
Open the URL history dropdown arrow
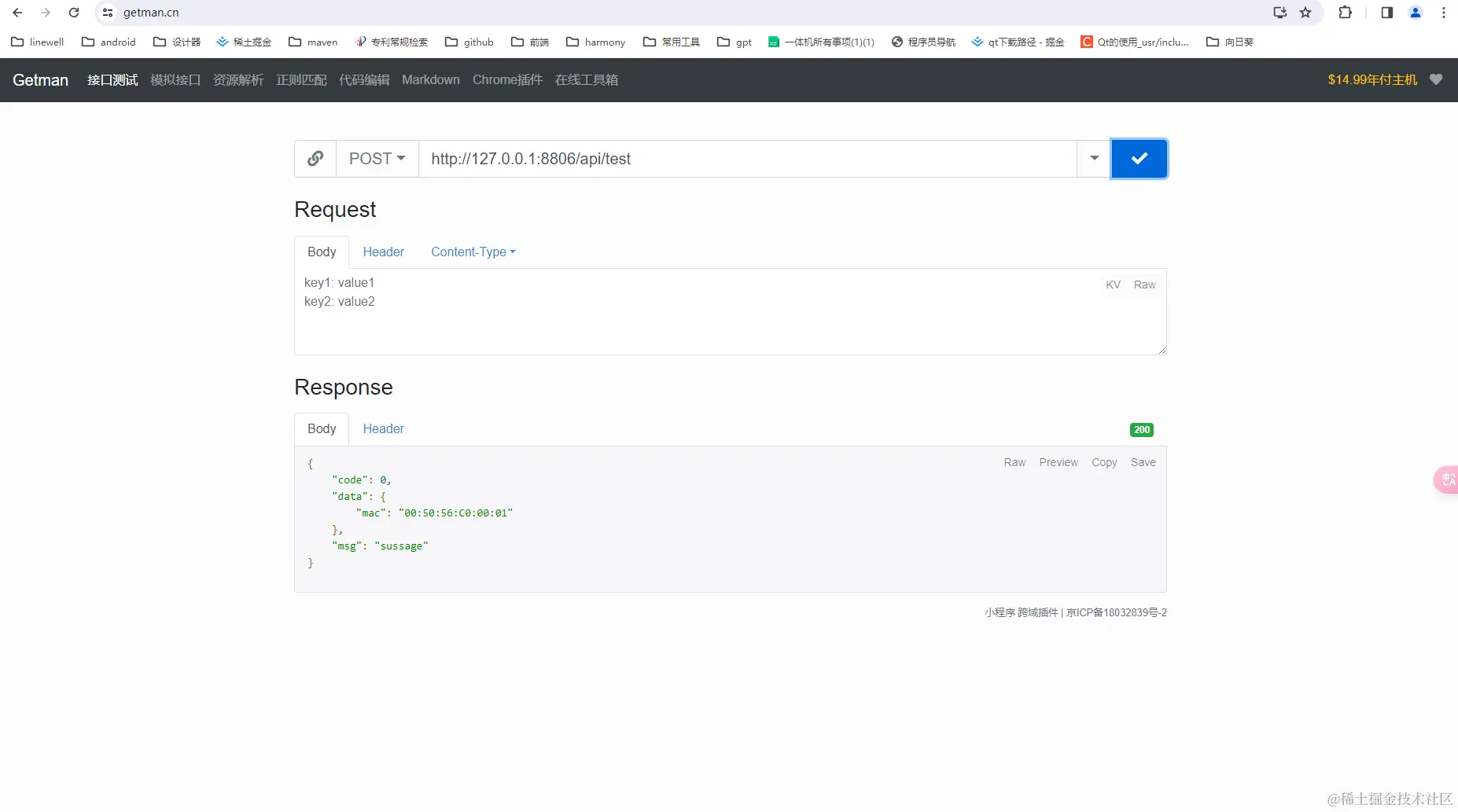coord(1094,159)
